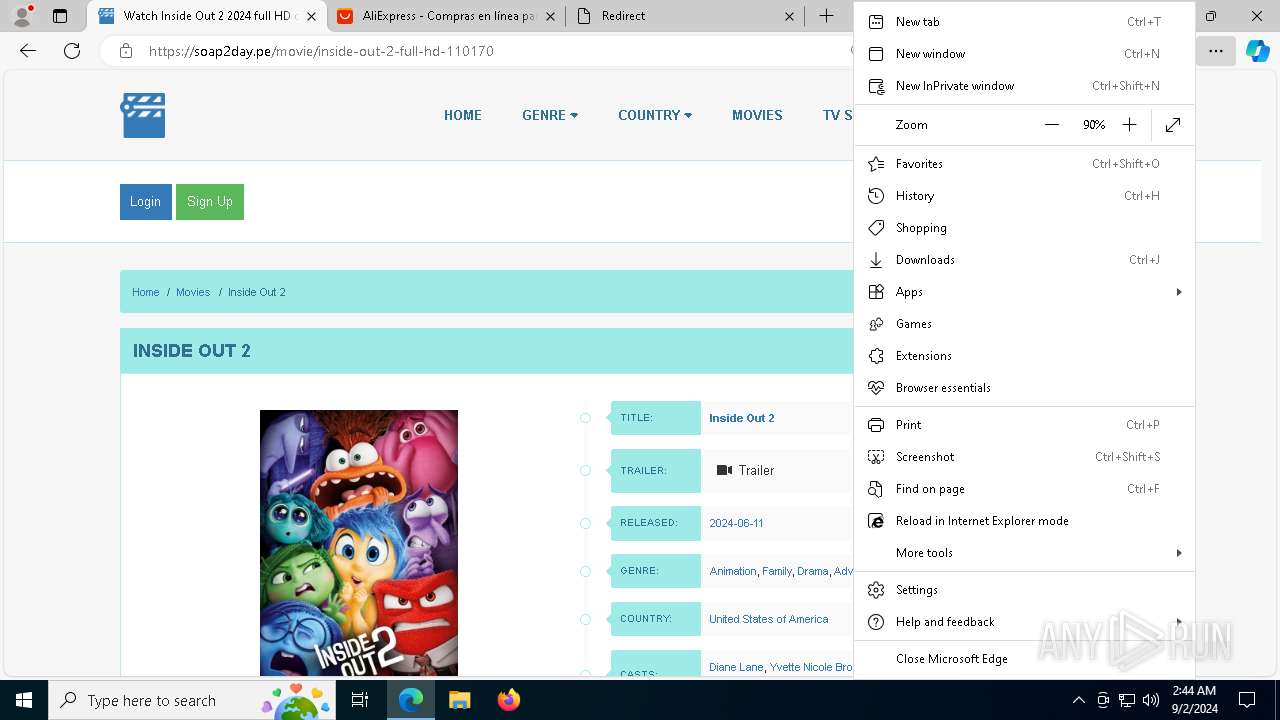Click the Browser essentials heart icon
The height and width of the screenshot is (720, 1280).
tap(876, 388)
